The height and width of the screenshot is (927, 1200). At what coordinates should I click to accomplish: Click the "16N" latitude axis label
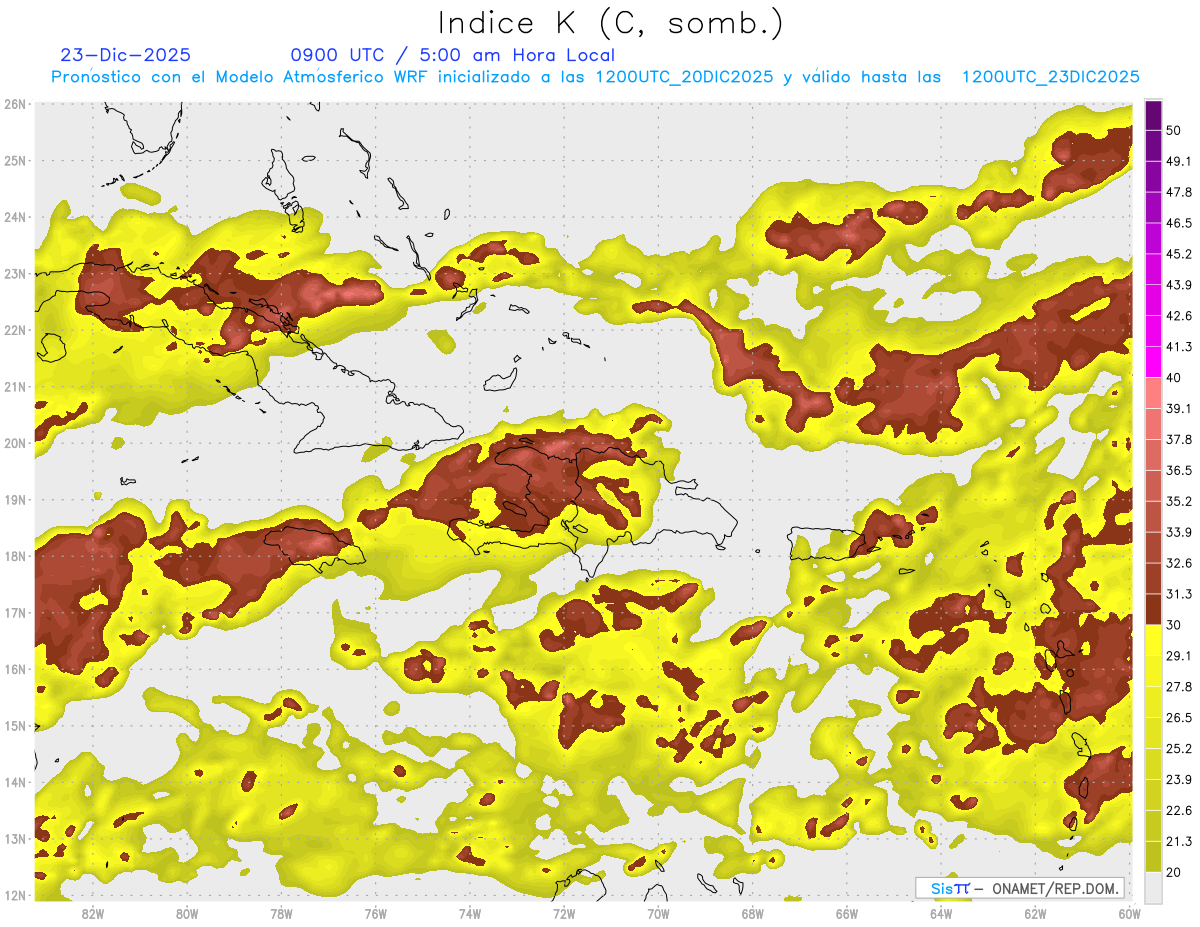point(15,669)
